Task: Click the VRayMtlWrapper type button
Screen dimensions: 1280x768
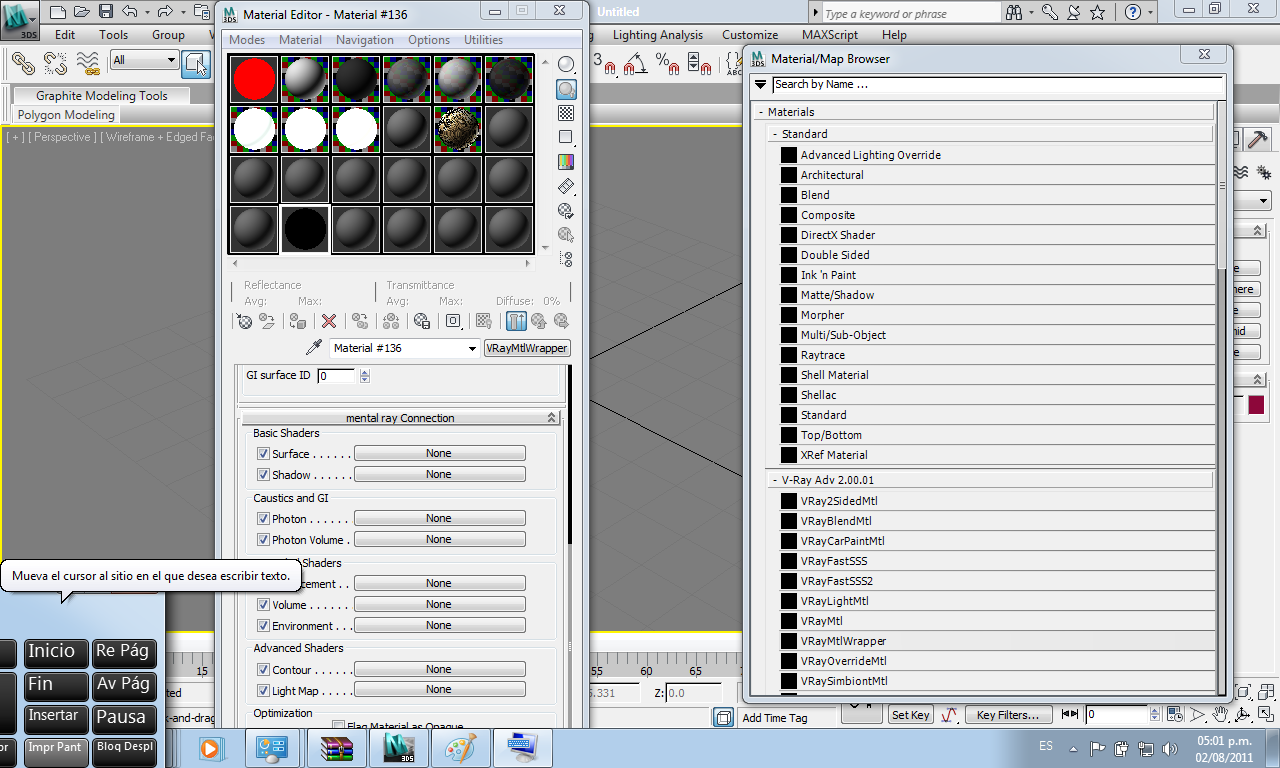Action: coord(527,348)
